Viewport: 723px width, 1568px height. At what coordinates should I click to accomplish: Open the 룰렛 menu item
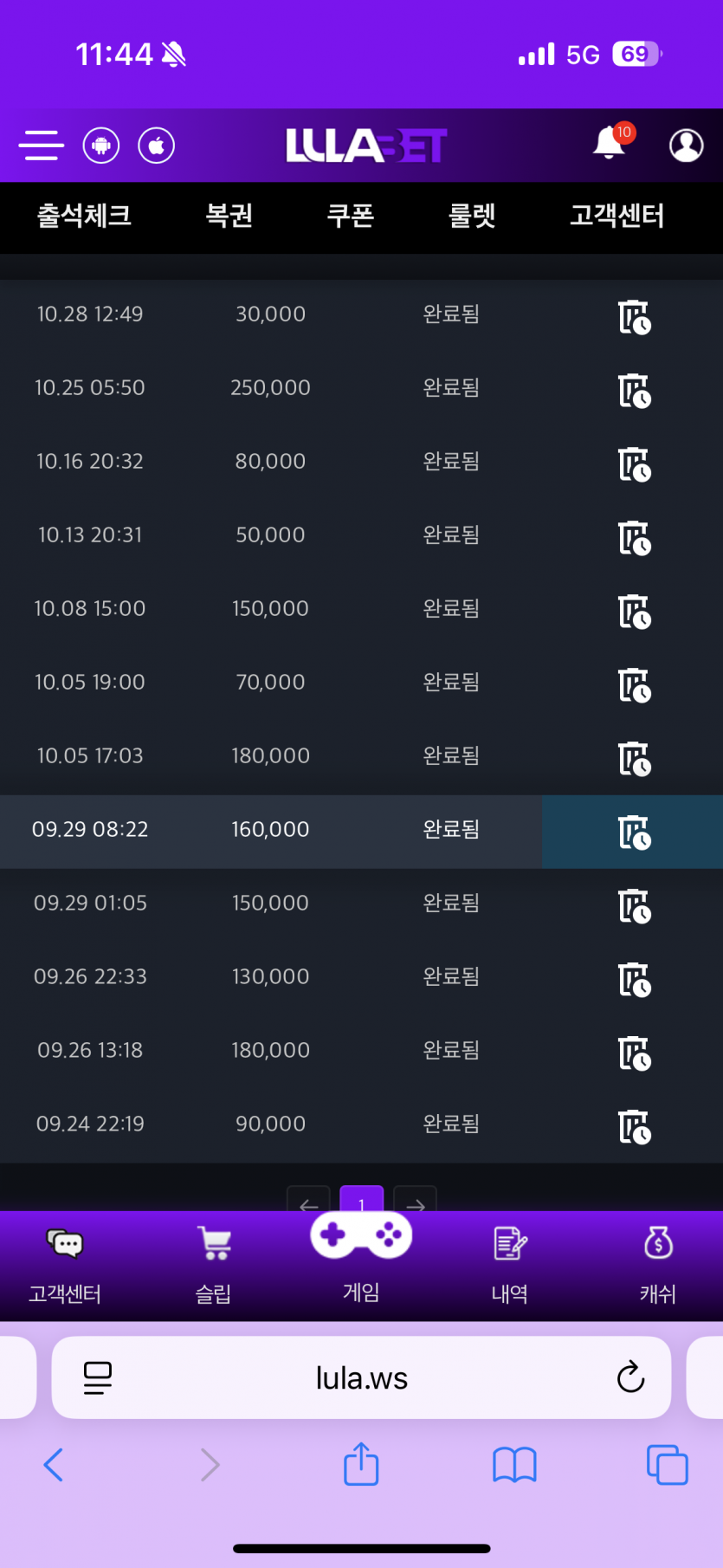(472, 216)
